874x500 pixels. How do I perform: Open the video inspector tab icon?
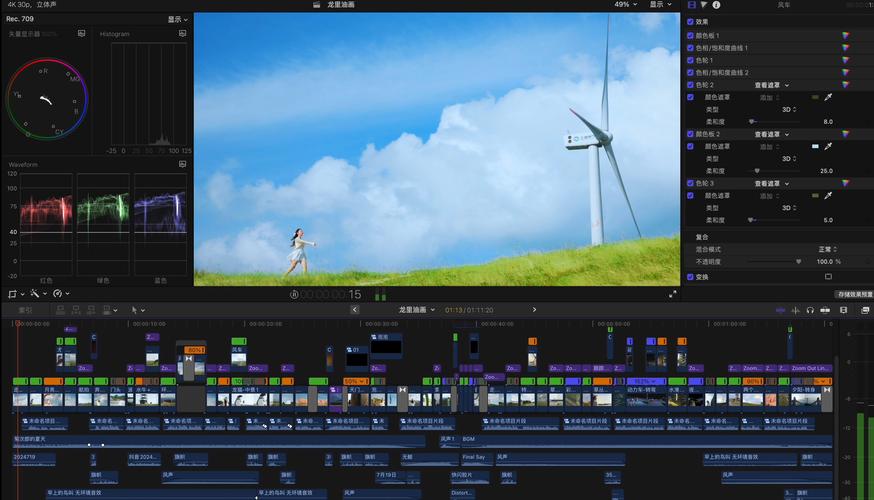pos(691,5)
